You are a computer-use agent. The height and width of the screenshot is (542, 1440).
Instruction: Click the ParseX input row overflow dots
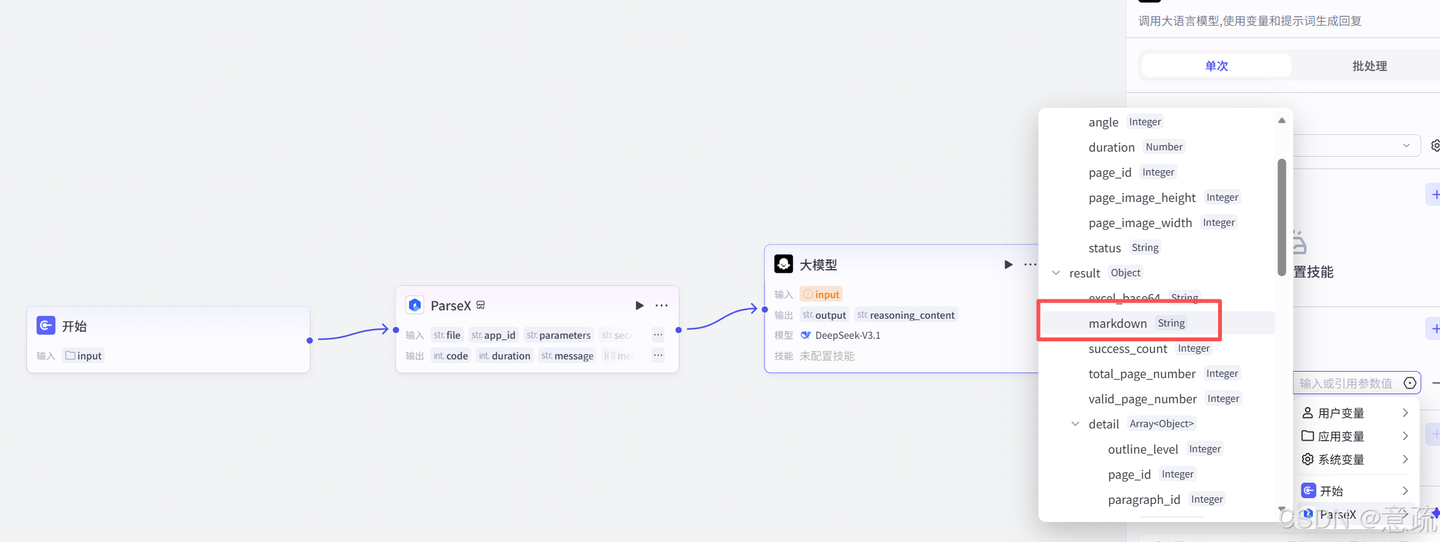click(658, 335)
